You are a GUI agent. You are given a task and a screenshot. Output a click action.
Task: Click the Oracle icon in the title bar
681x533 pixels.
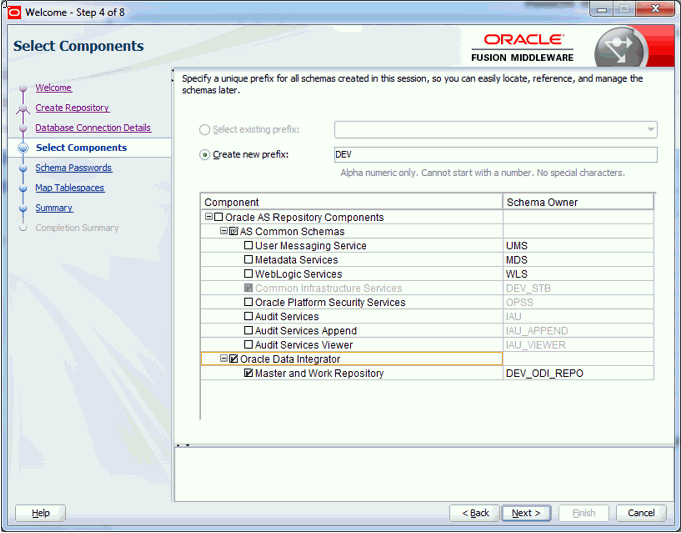click(14, 12)
